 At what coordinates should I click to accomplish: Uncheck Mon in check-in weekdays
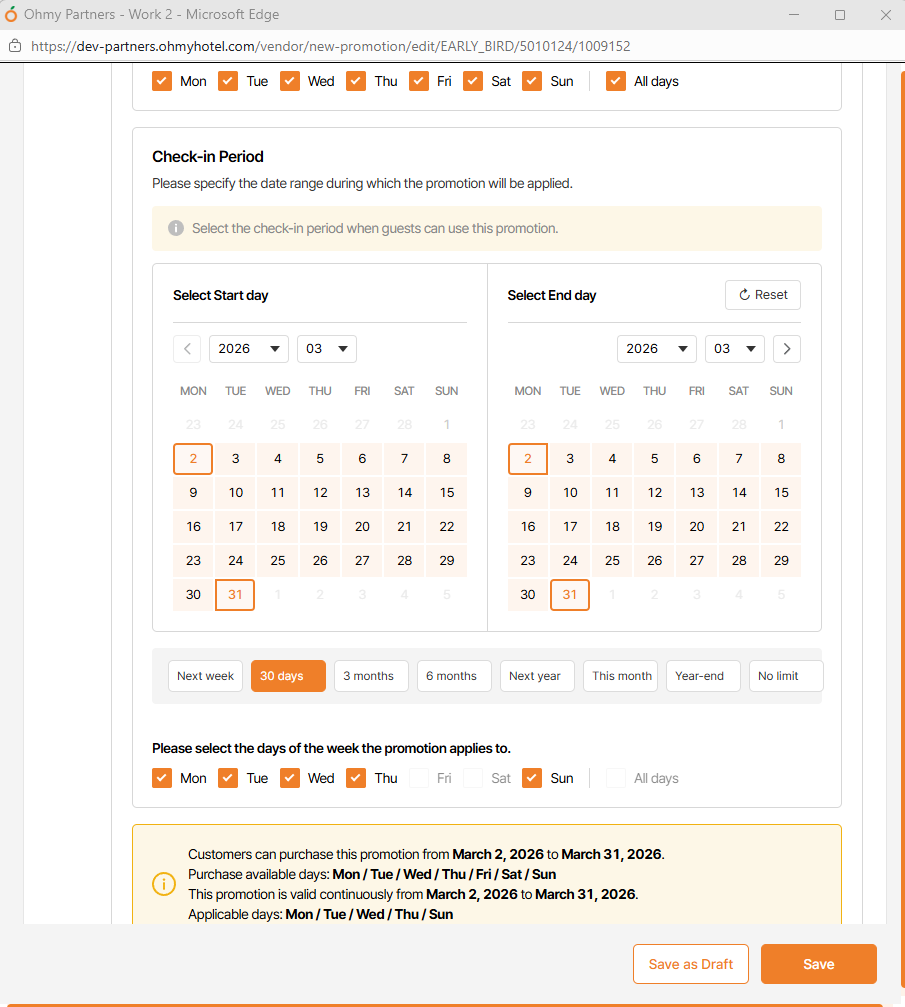162,778
